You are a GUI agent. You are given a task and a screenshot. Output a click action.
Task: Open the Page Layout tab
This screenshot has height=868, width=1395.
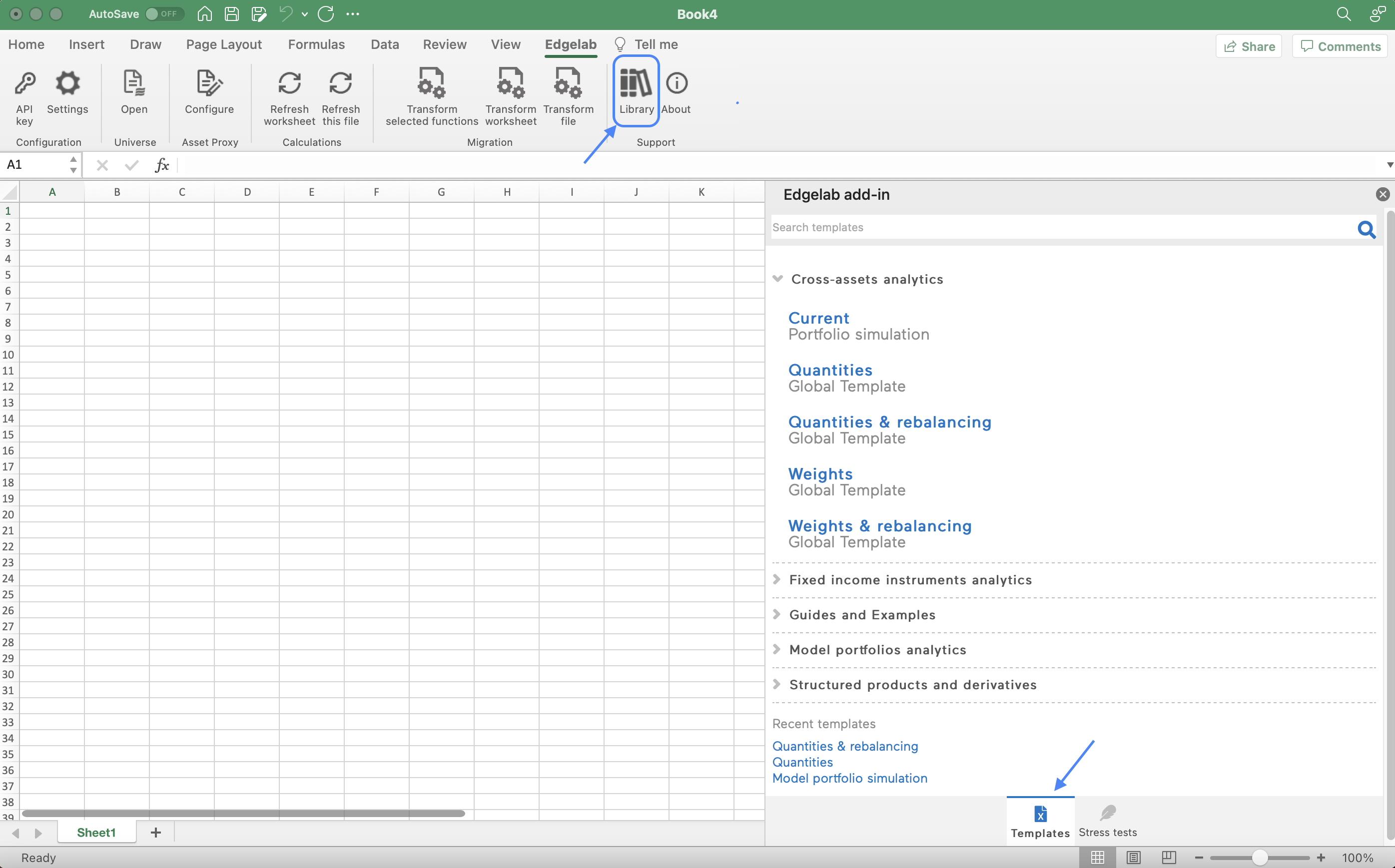click(x=224, y=44)
